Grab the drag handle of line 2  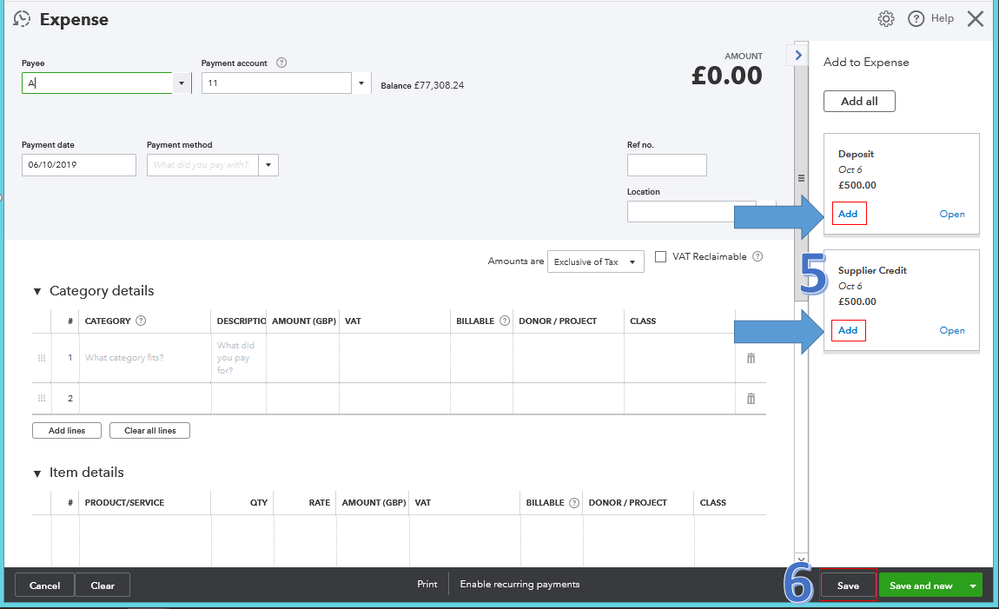41,398
